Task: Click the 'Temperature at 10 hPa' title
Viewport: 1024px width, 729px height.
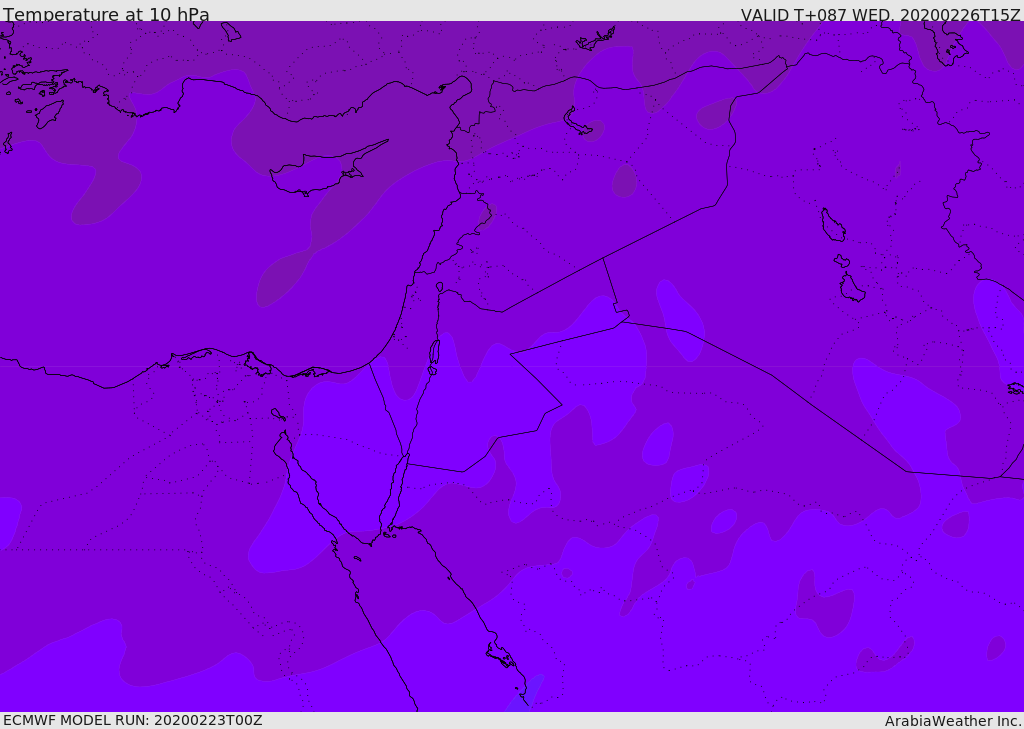Action: [x=106, y=14]
